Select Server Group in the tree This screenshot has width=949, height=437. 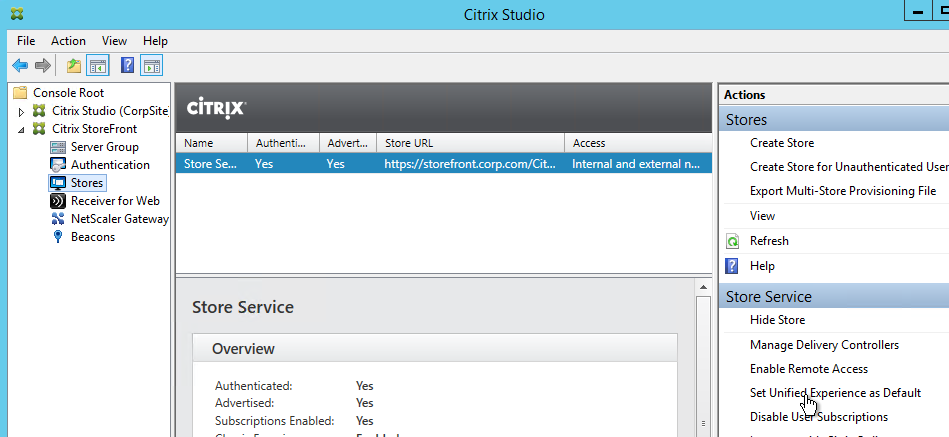coord(105,147)
